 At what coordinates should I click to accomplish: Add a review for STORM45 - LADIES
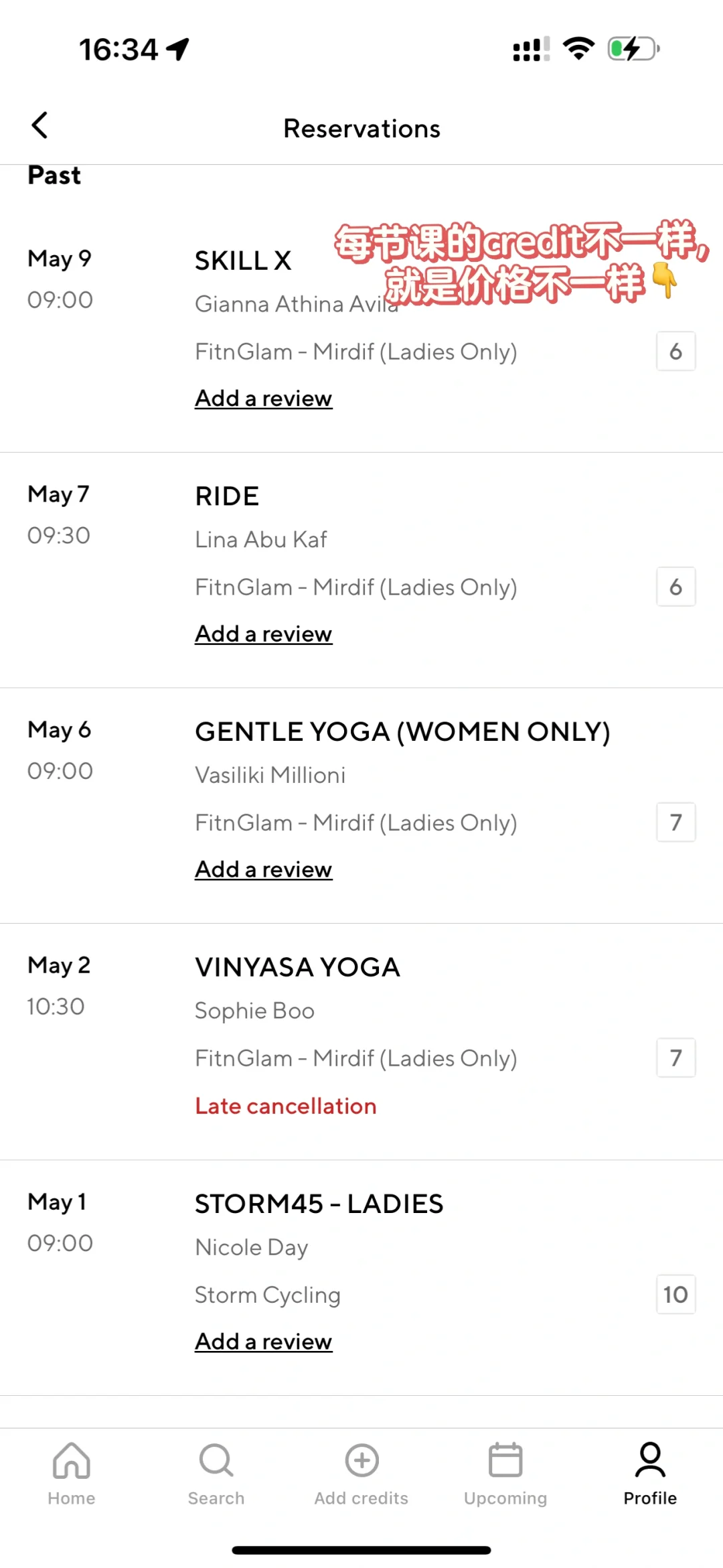point(263,1342)
